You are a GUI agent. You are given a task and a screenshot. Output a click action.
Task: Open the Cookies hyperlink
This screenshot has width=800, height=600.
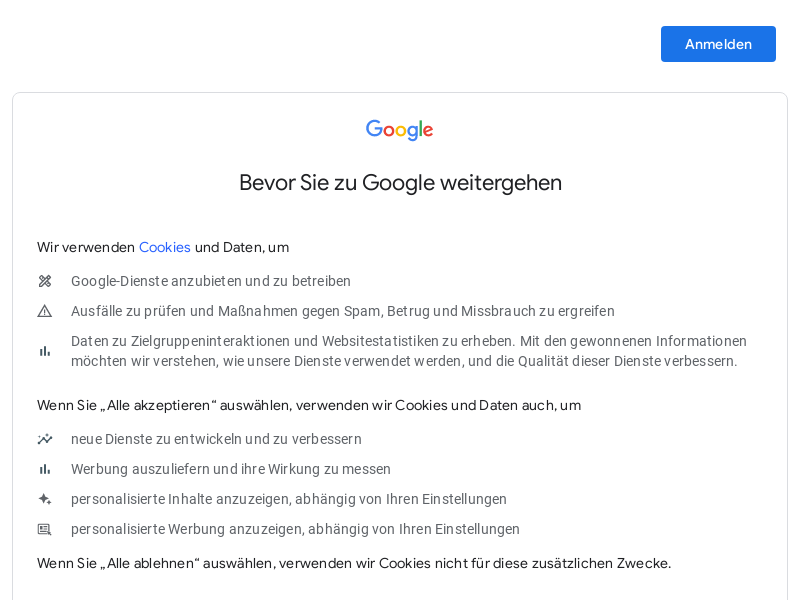pos(164,247)
